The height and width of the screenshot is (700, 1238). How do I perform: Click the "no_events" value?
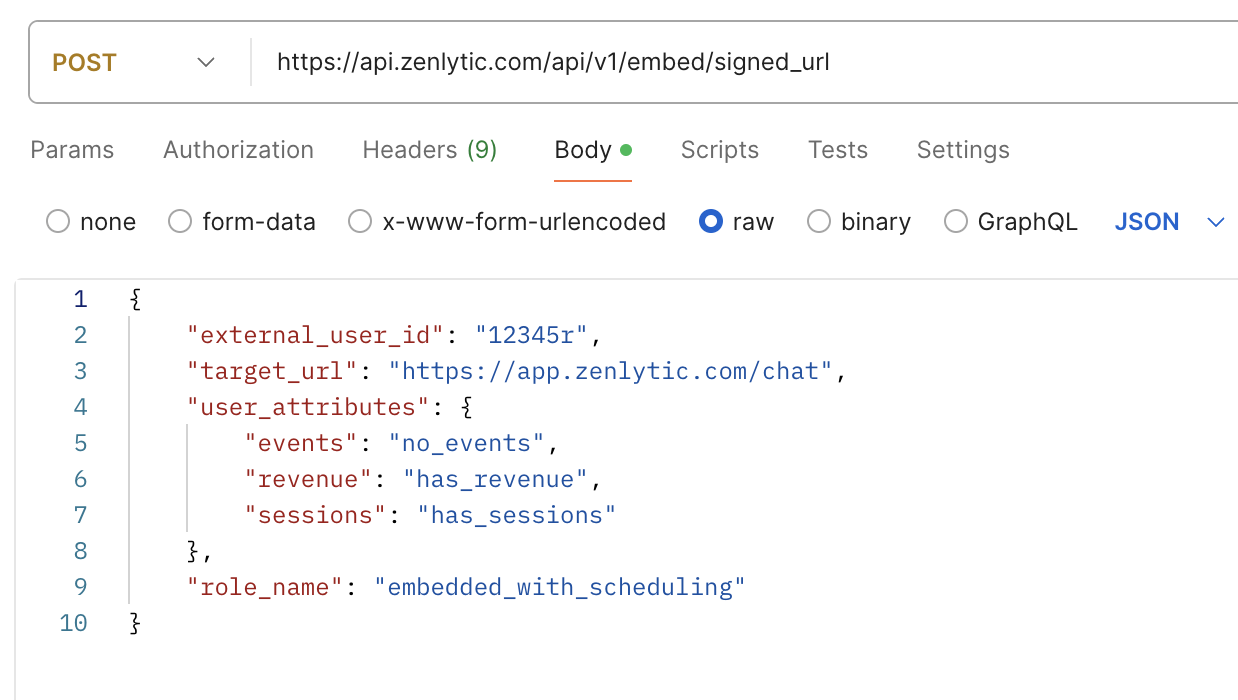point(467,443)
